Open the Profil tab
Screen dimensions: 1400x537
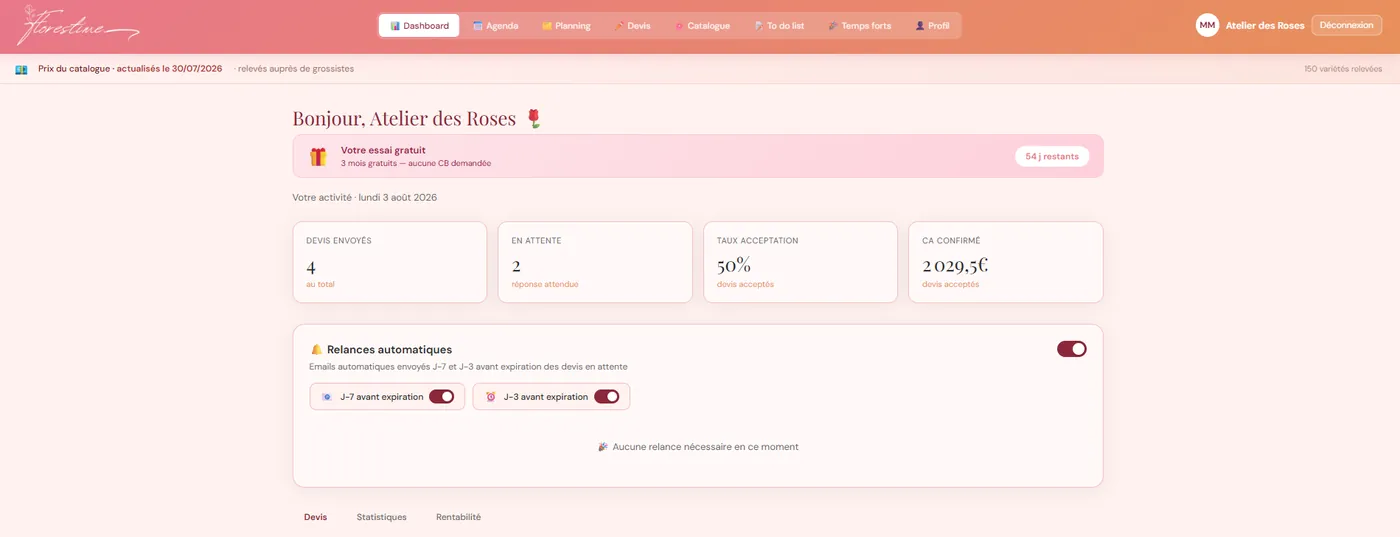[932, 26]
